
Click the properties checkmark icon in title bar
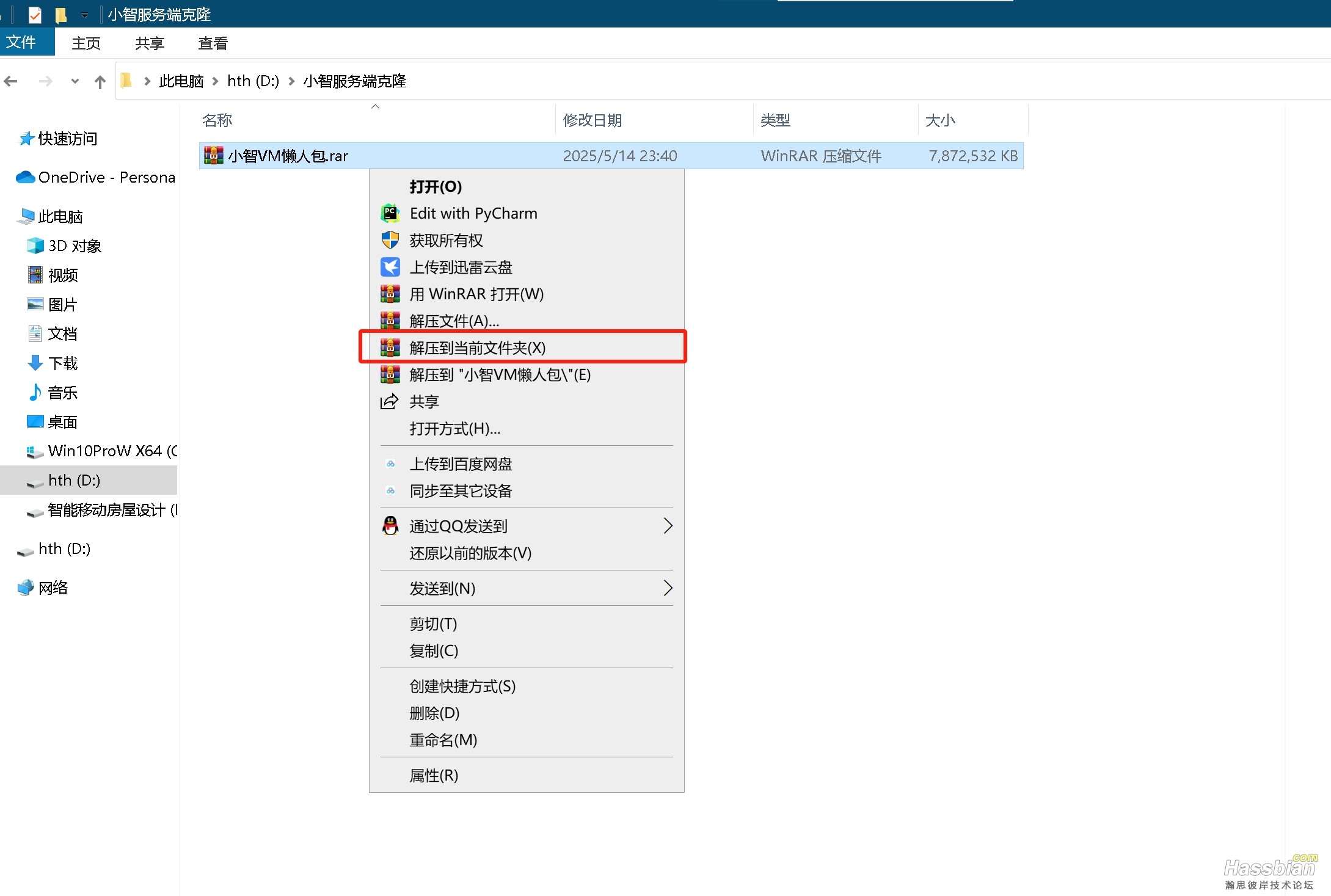35,14
